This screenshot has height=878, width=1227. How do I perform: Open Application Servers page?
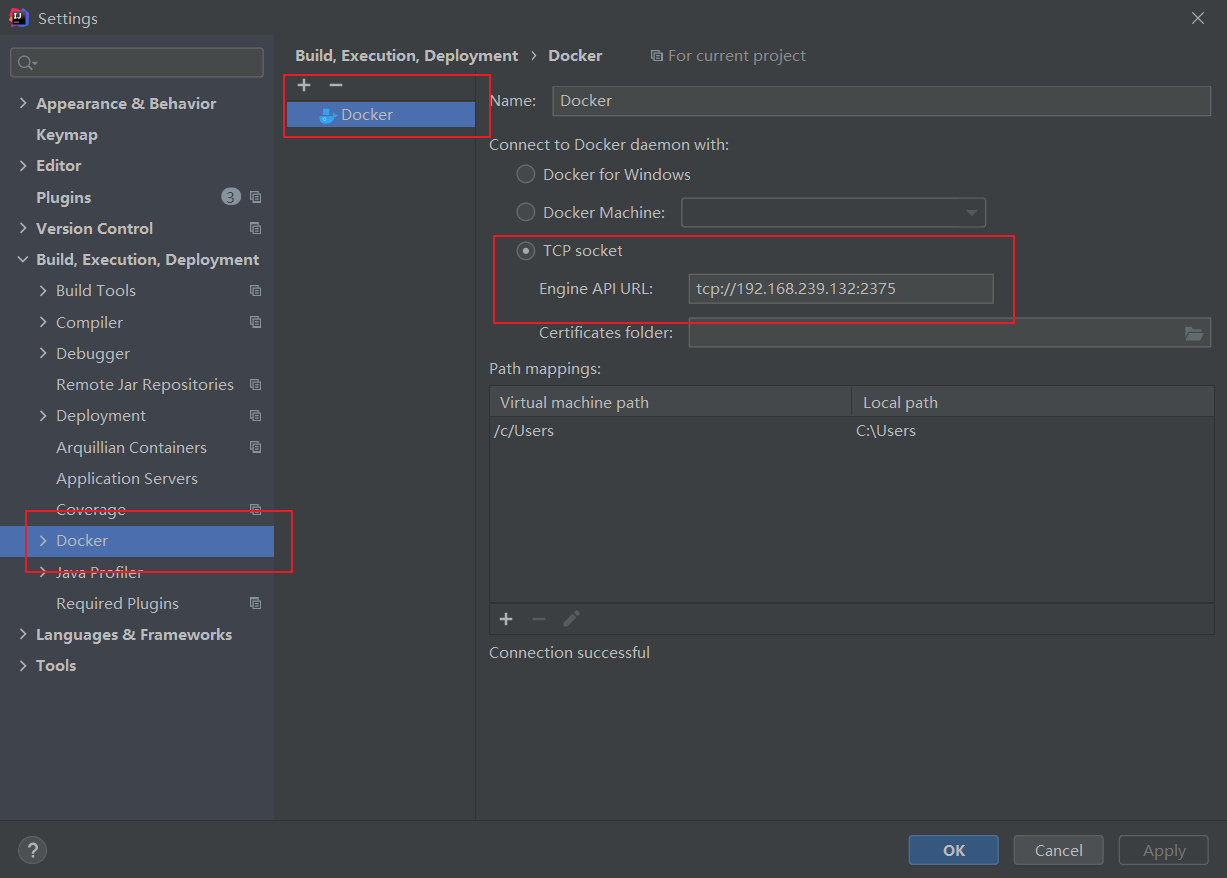pyautogui.click(x=127, y=478)
